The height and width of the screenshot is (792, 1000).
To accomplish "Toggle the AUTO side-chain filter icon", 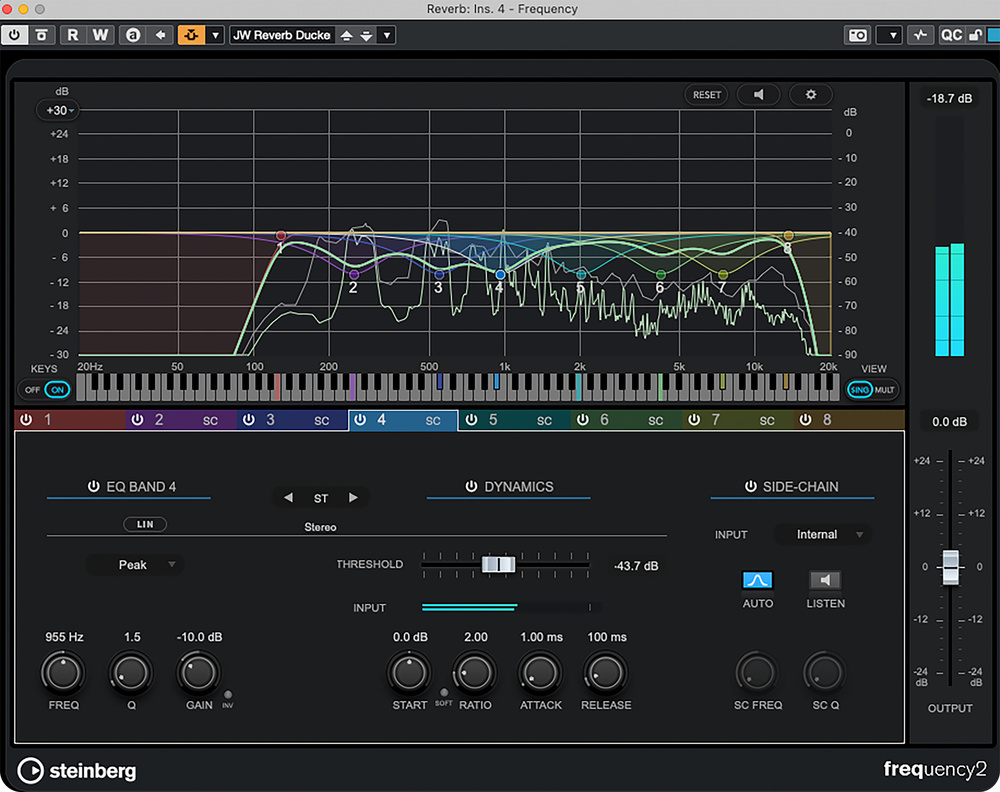I will [x=757, y=580].
